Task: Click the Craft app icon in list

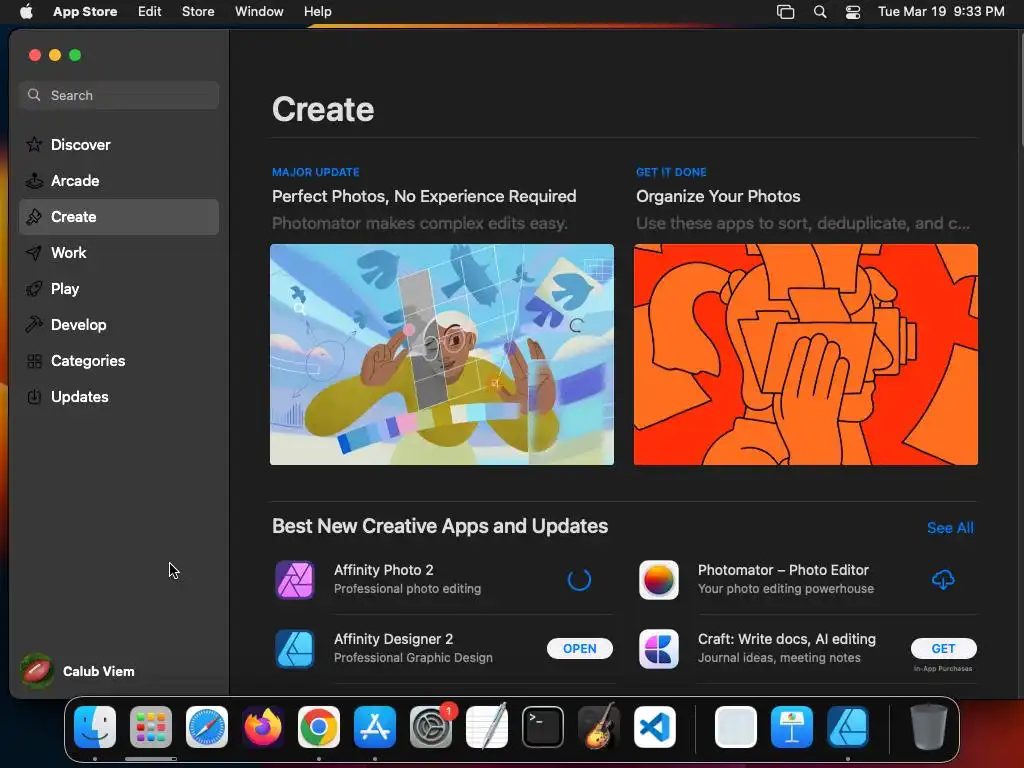Action: 658,648
